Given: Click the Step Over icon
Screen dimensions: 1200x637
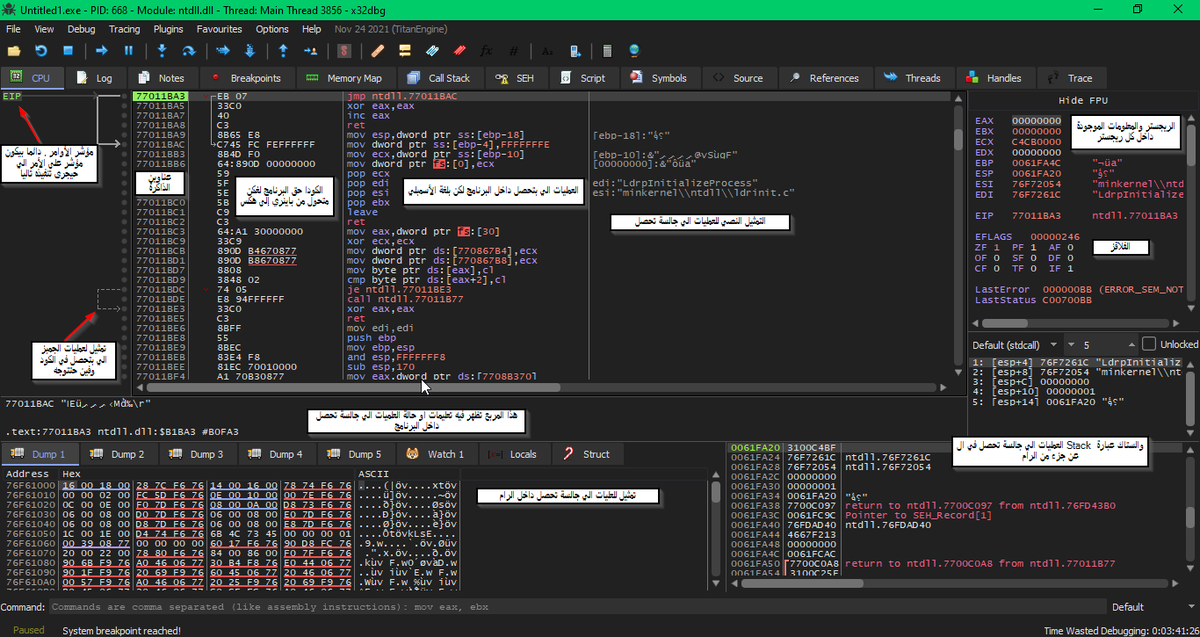Looking at the screenshot, I should coord(188,50).
